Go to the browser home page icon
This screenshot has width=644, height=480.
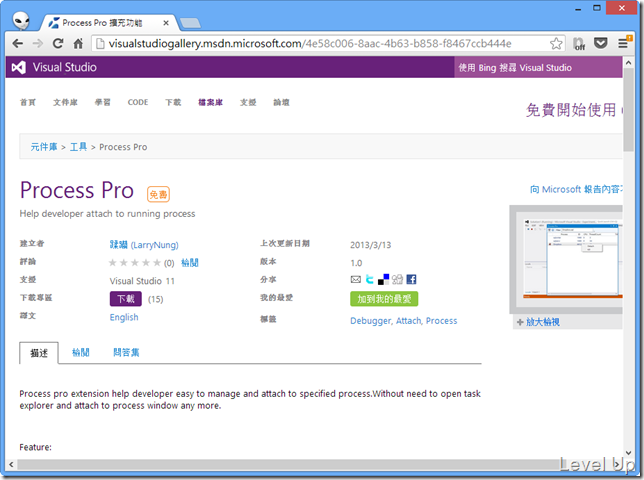[78, 43]
